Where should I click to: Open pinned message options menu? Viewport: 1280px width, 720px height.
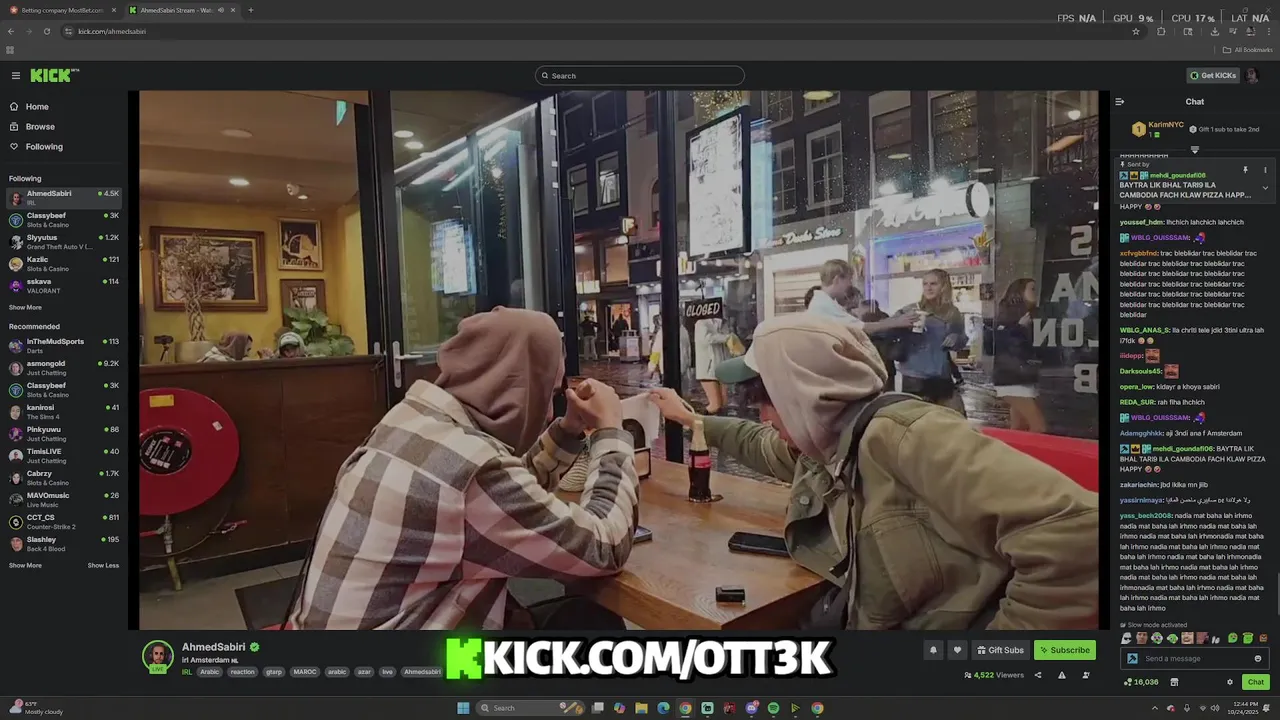1265,170
